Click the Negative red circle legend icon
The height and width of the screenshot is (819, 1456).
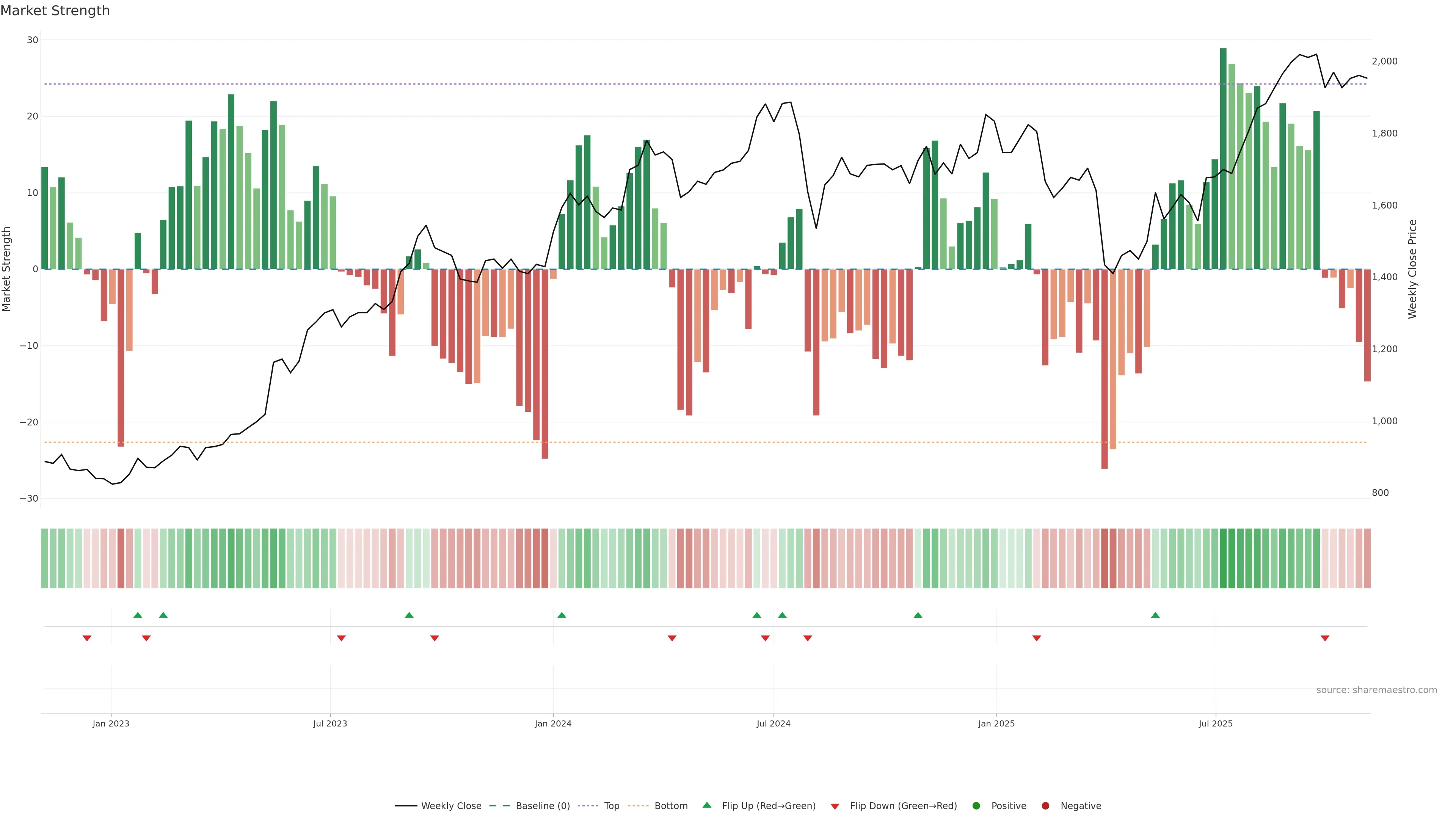click(1045, 806)
